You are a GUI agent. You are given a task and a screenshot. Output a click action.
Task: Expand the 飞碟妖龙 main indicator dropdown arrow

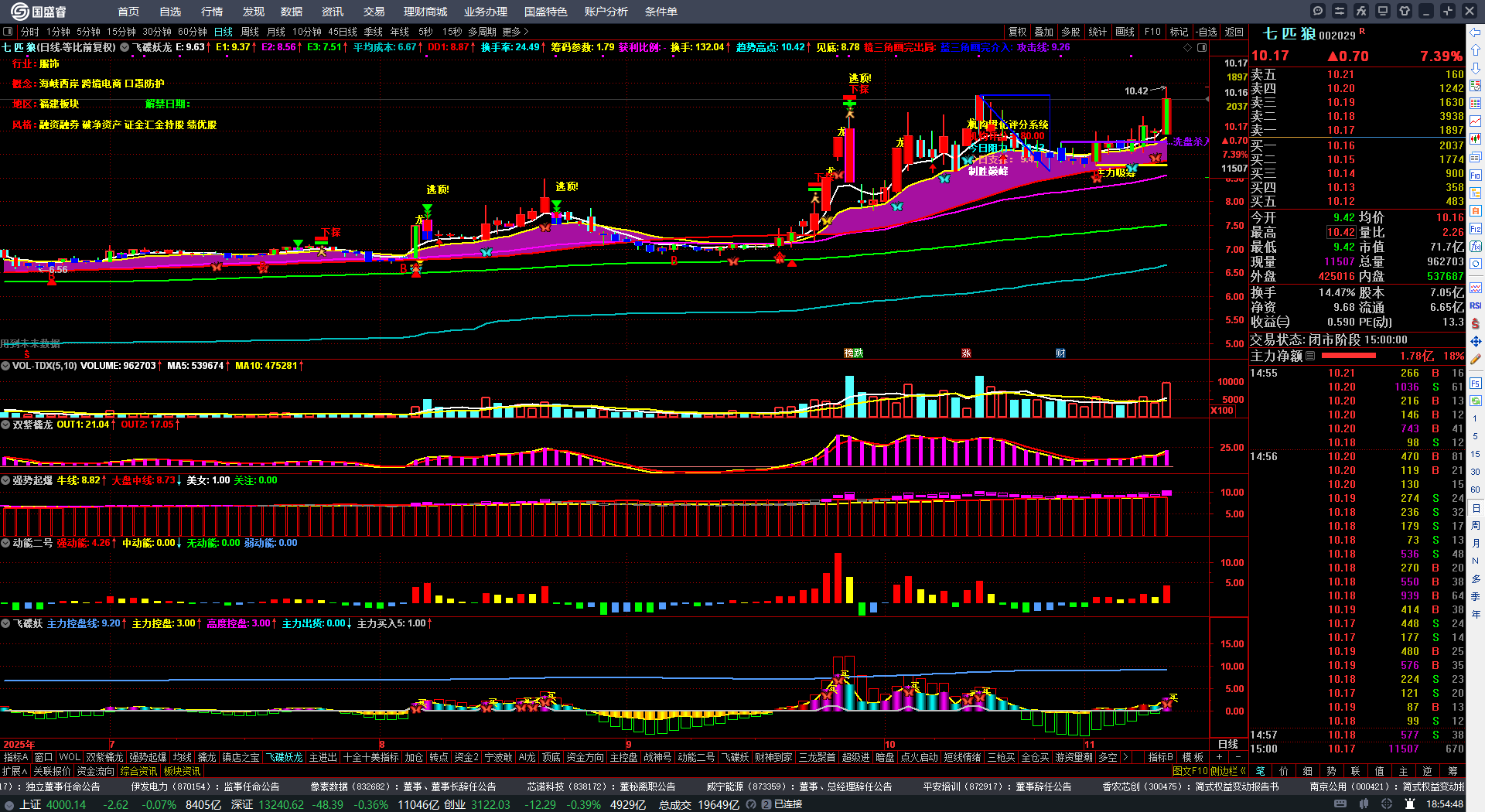[125, 48]
